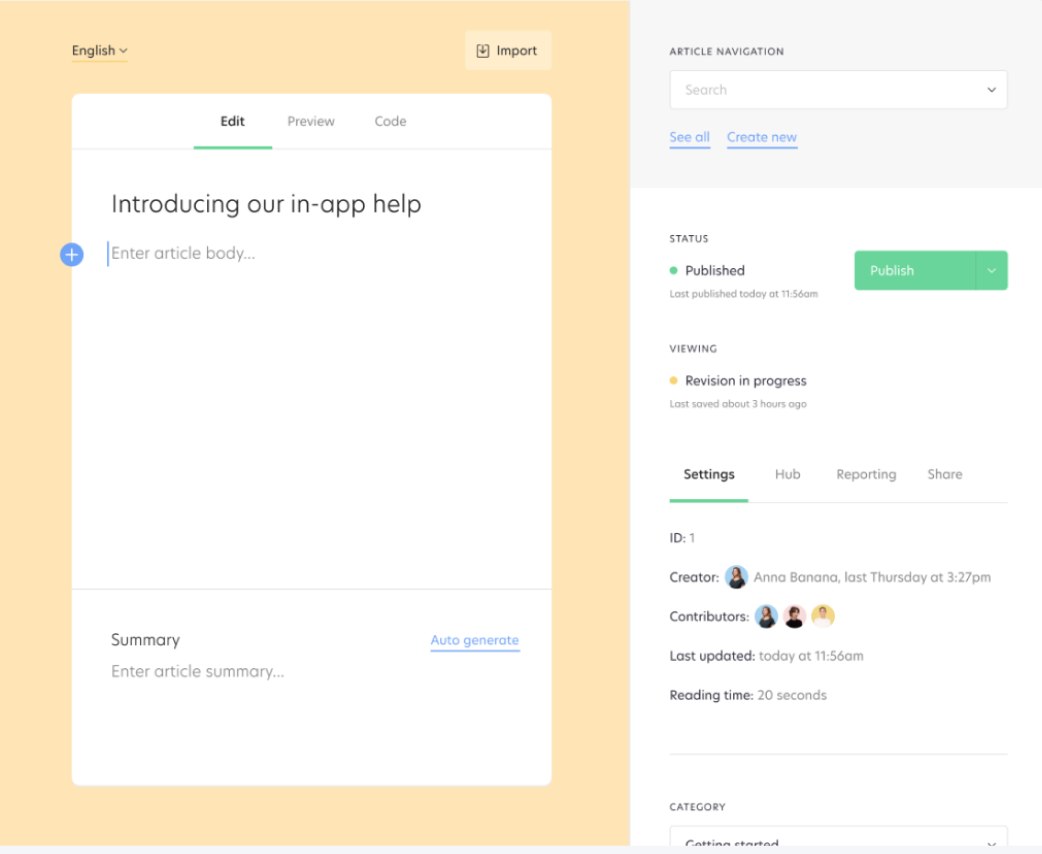
Task: Open the English language dropdown
Action: coord(100,51)
